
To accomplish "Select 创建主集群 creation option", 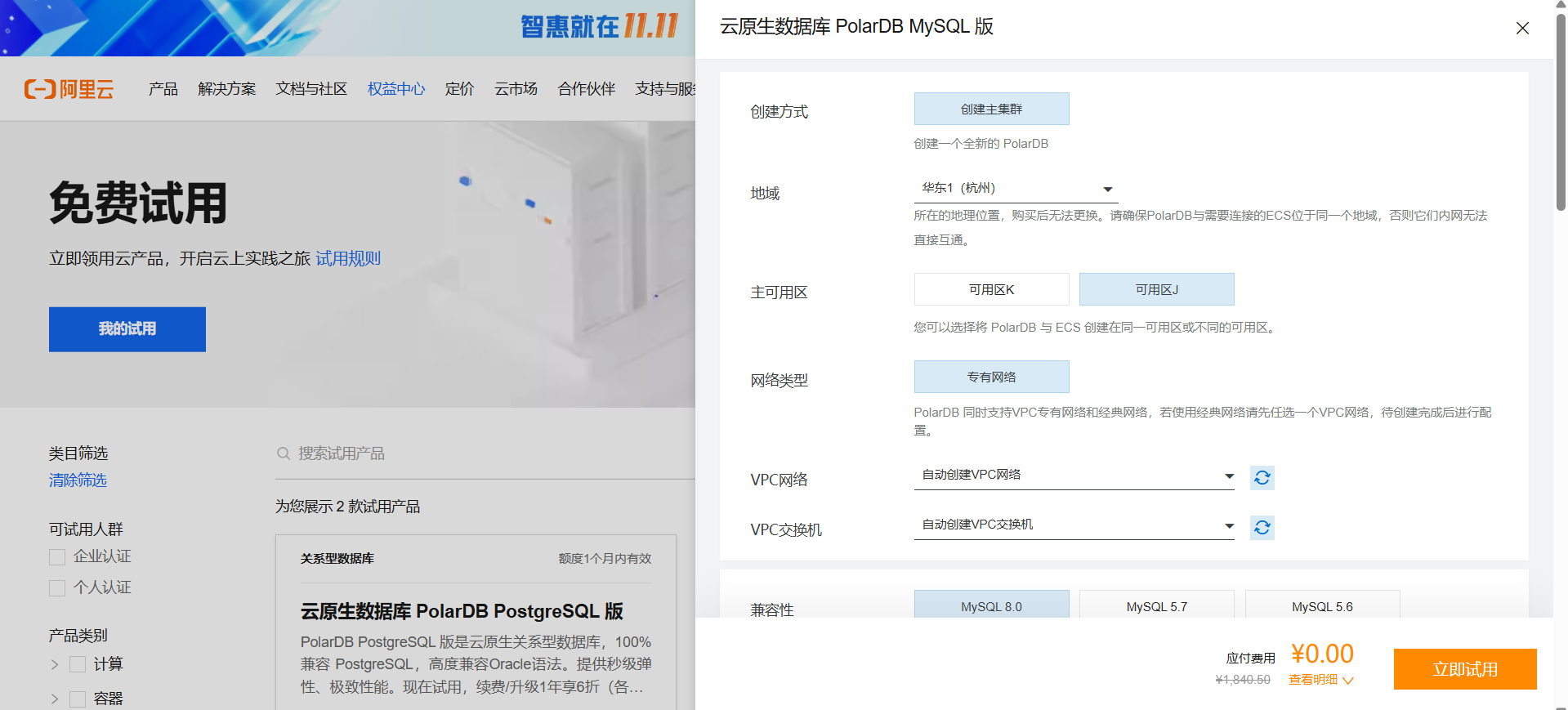I will point(991,109).
